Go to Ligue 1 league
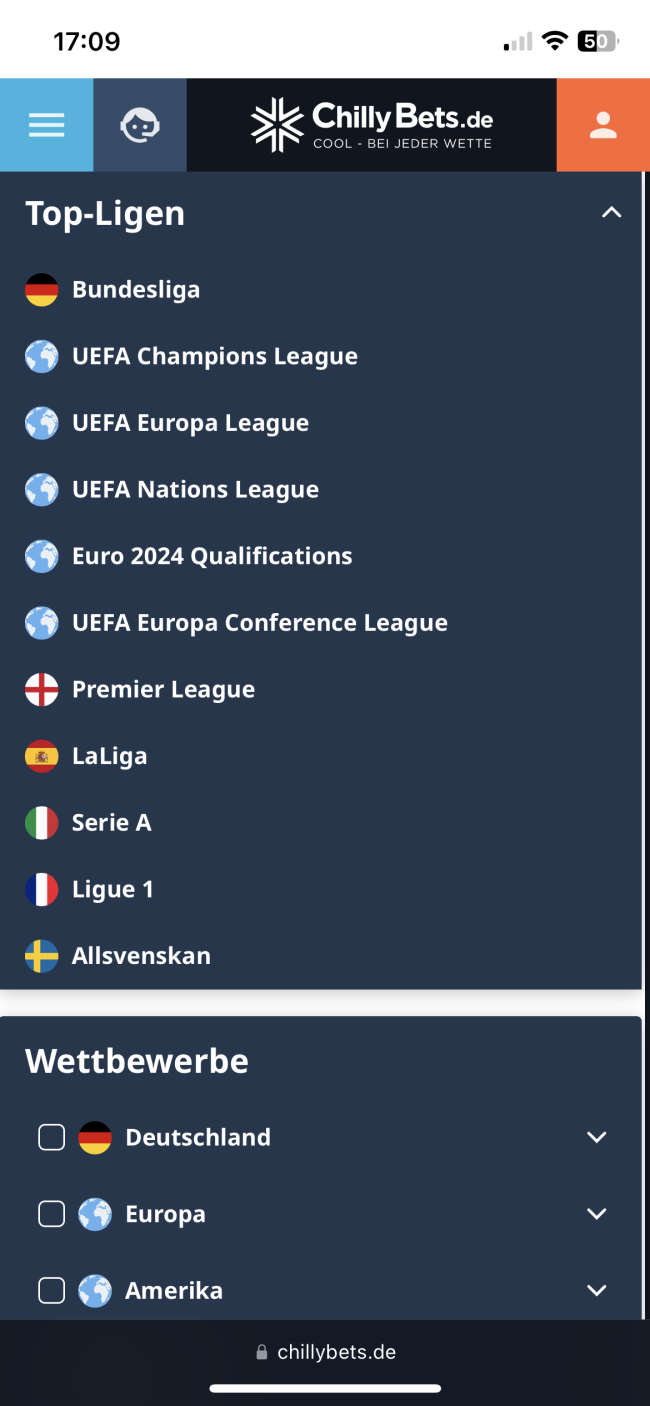Viewport: 650px width, 1406px height. coord(113,890)
